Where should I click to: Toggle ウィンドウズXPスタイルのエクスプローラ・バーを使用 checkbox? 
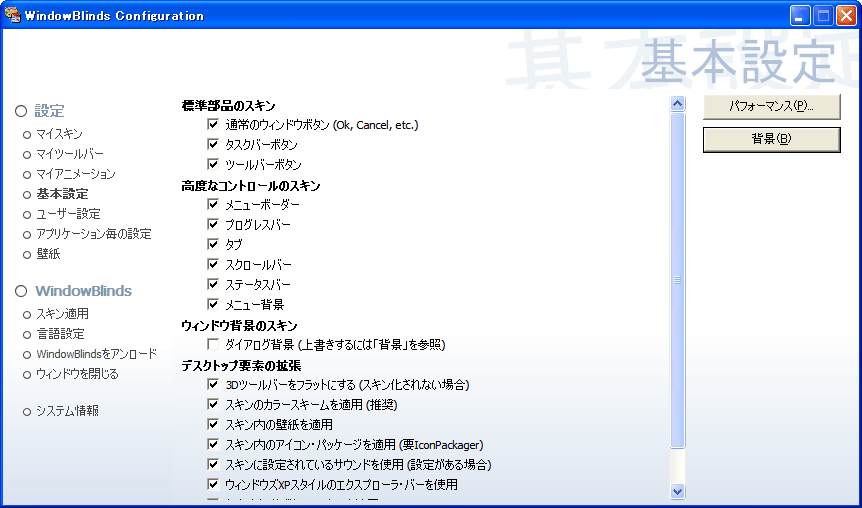pyautogui.click(x=213, y=484)
